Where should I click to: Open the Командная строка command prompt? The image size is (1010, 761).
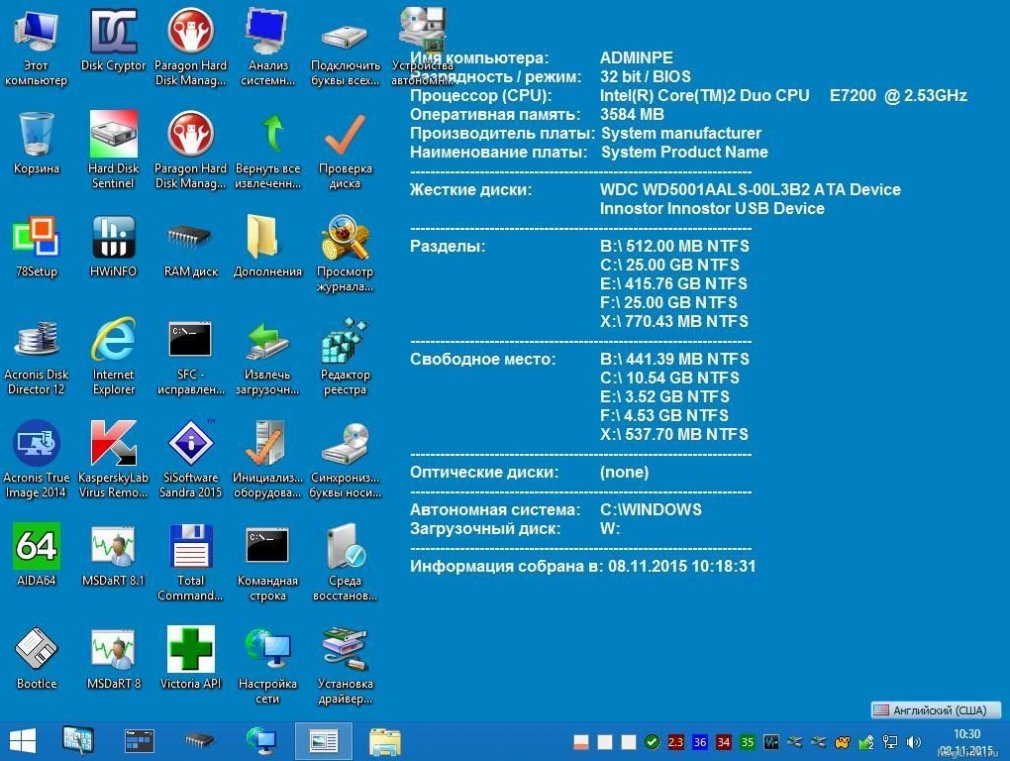268,563
